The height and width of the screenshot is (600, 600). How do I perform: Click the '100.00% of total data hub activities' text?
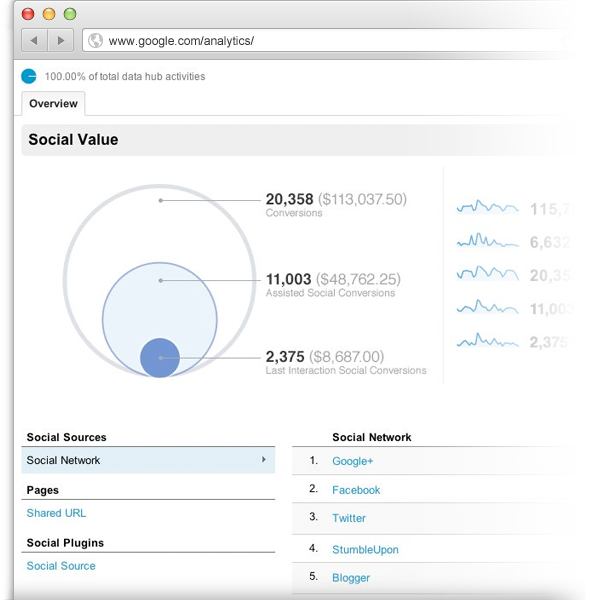coord(125,77)
